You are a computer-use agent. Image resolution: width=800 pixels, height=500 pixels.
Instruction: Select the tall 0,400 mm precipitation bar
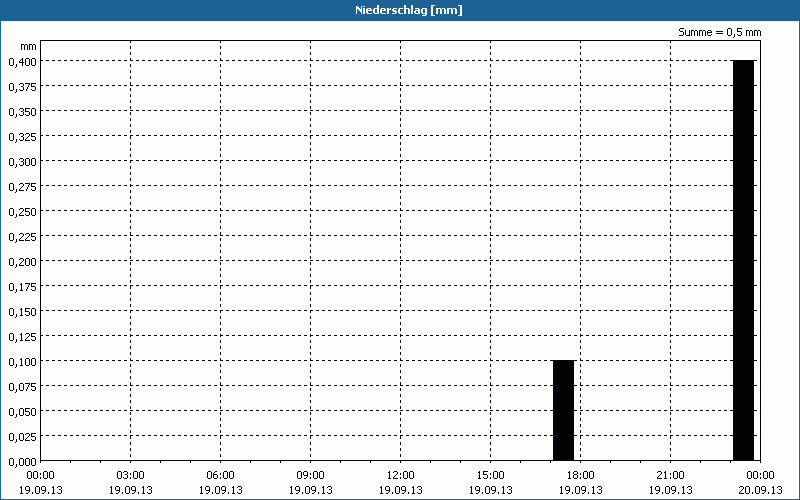[x=743, y=260]
